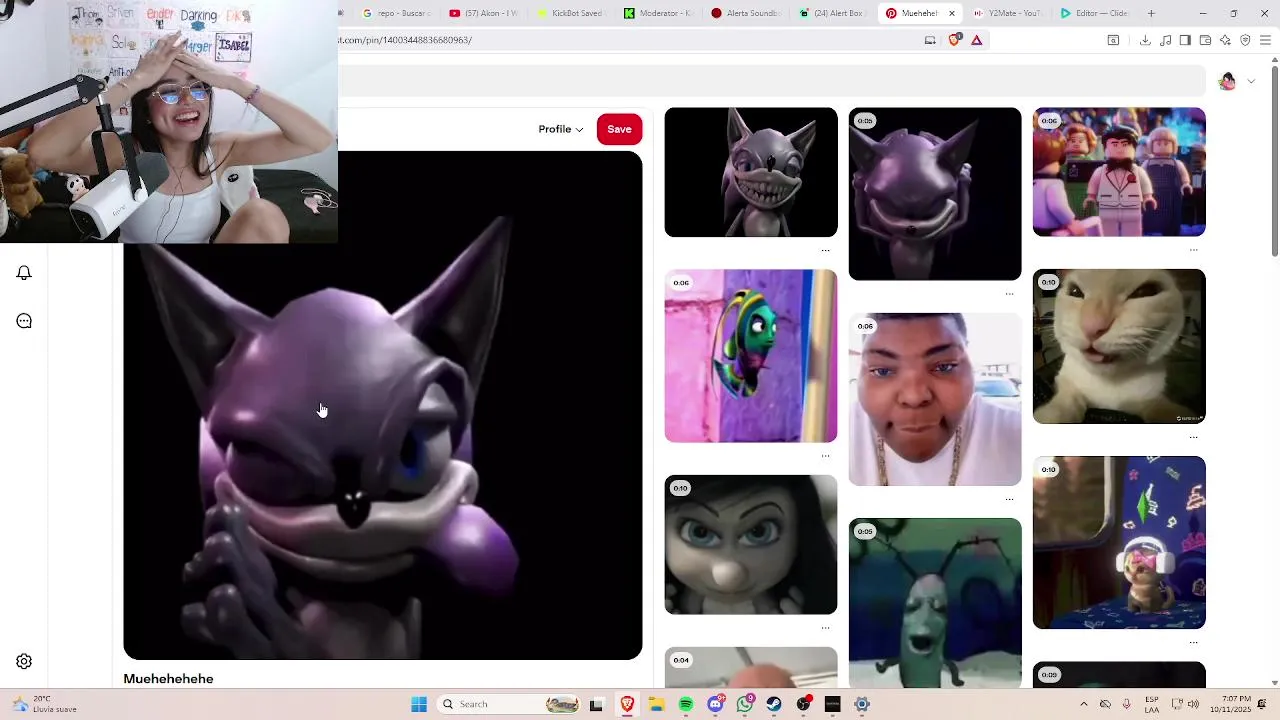1280x720 pixels.
Task: Switch to the Editor Clideo tab
Action: [x=1095, y=13]
